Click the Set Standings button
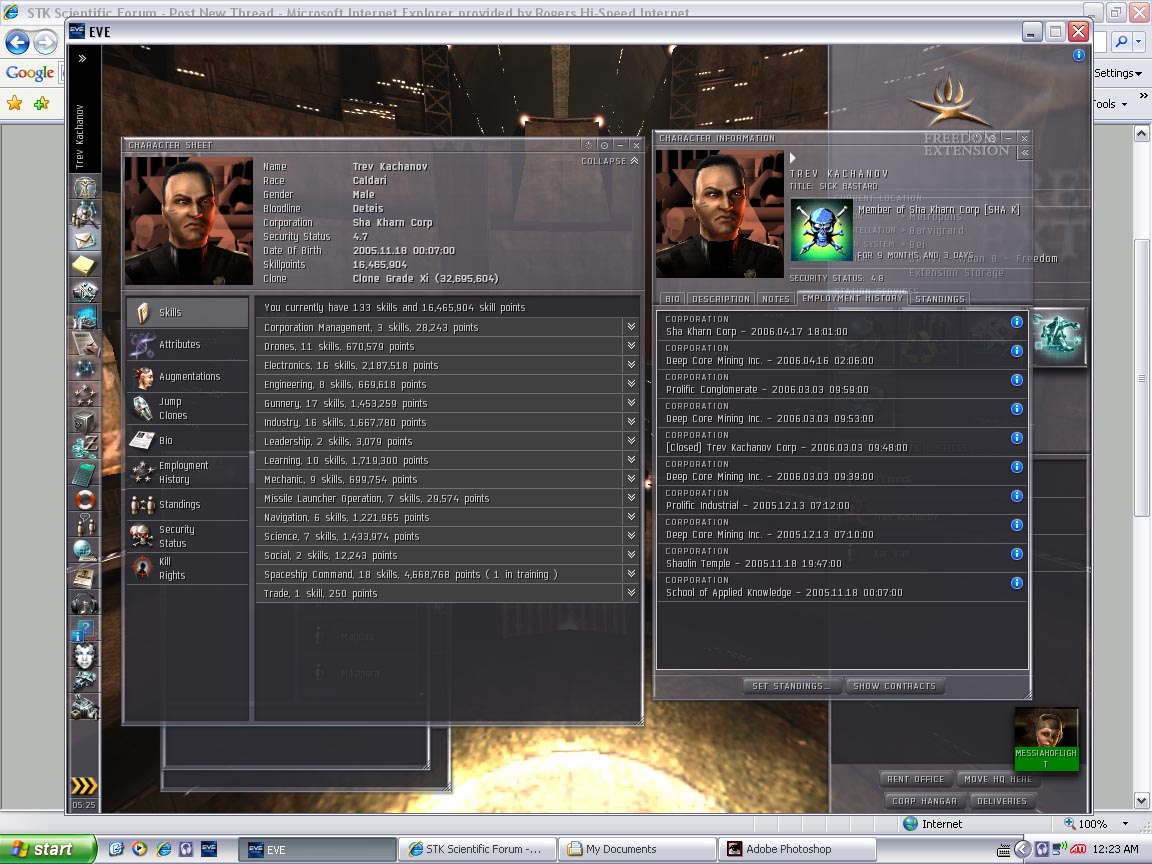This screenshot has height=864, width=1152. pyautogui.click(x=791, y=686)
